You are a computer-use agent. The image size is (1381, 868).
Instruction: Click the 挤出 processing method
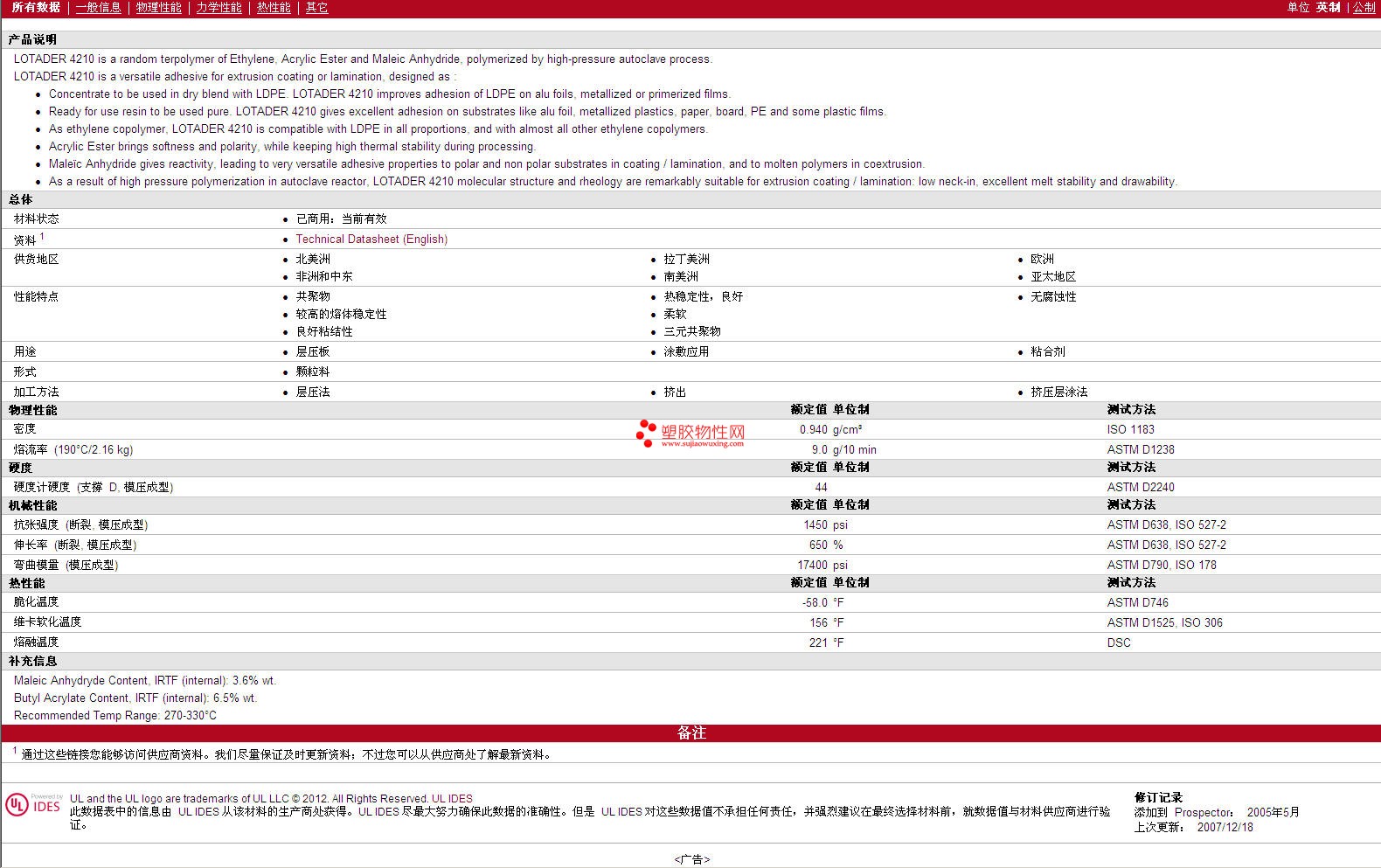tap(675, 392)
